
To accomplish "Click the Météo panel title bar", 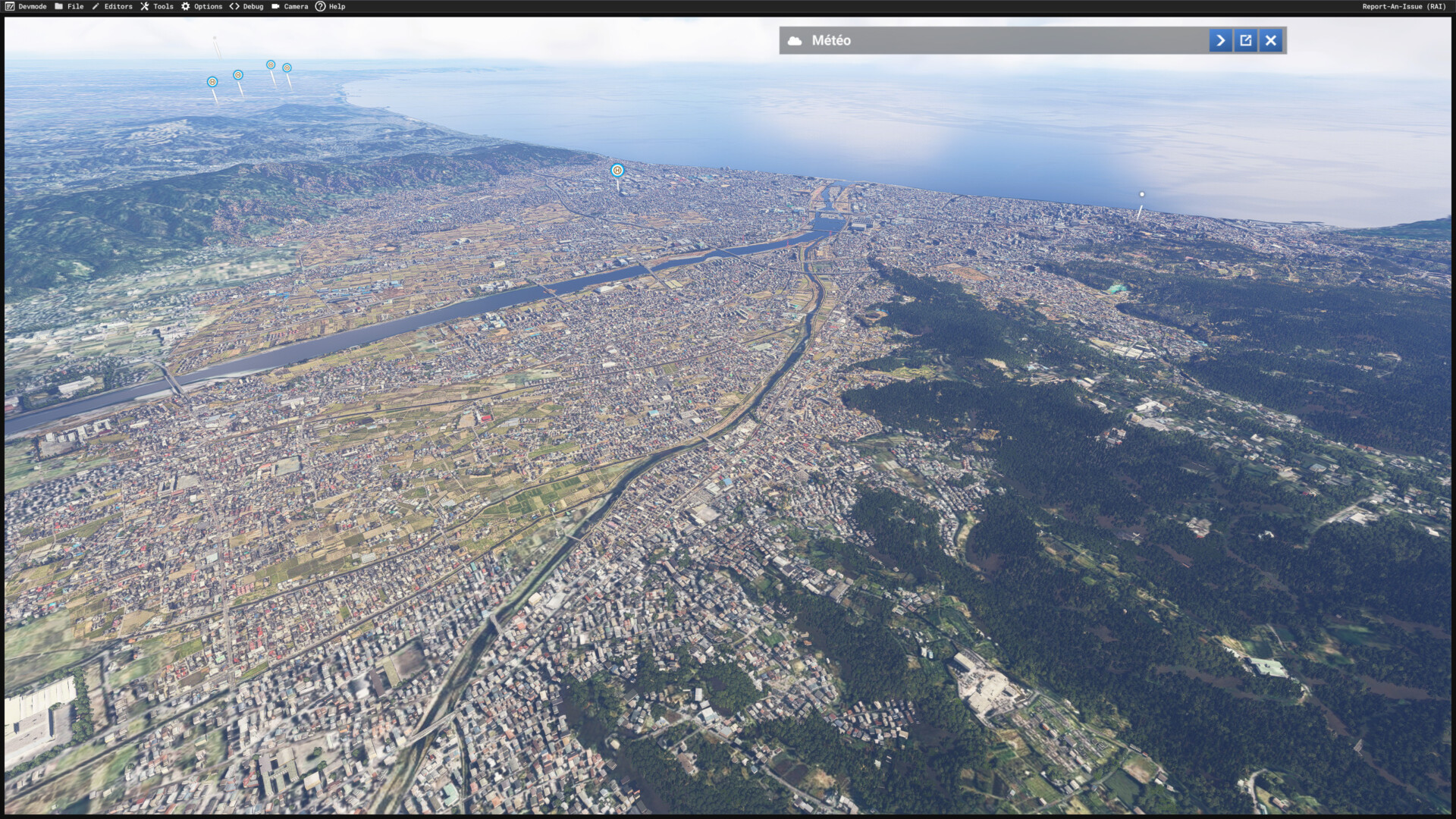I will pyautogui.click(x=986, y=40).
